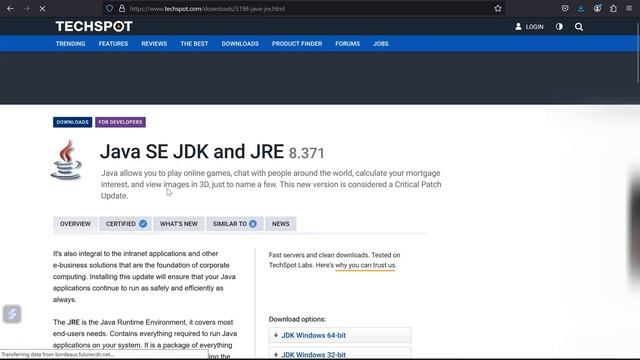Click the DOWNLOADS category tag

72,122
